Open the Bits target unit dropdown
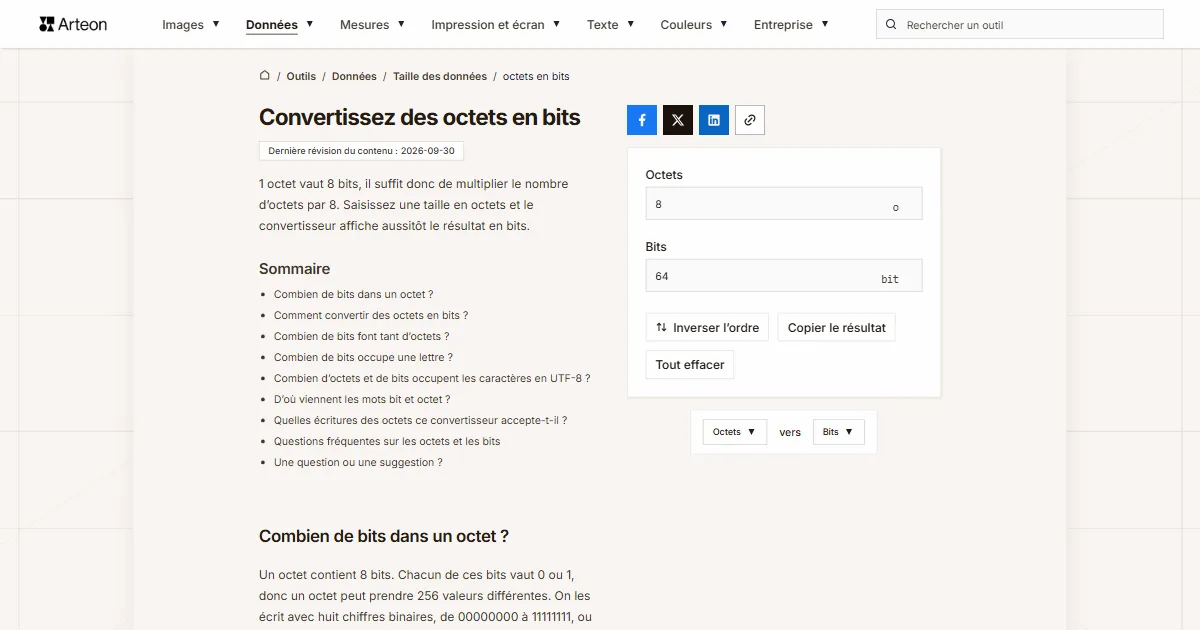 pyautogui.click(x=839, y=432)
